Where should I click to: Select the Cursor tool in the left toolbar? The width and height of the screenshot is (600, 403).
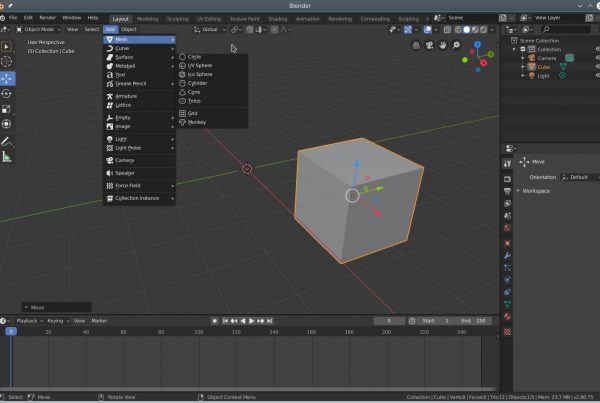(7, 62)
